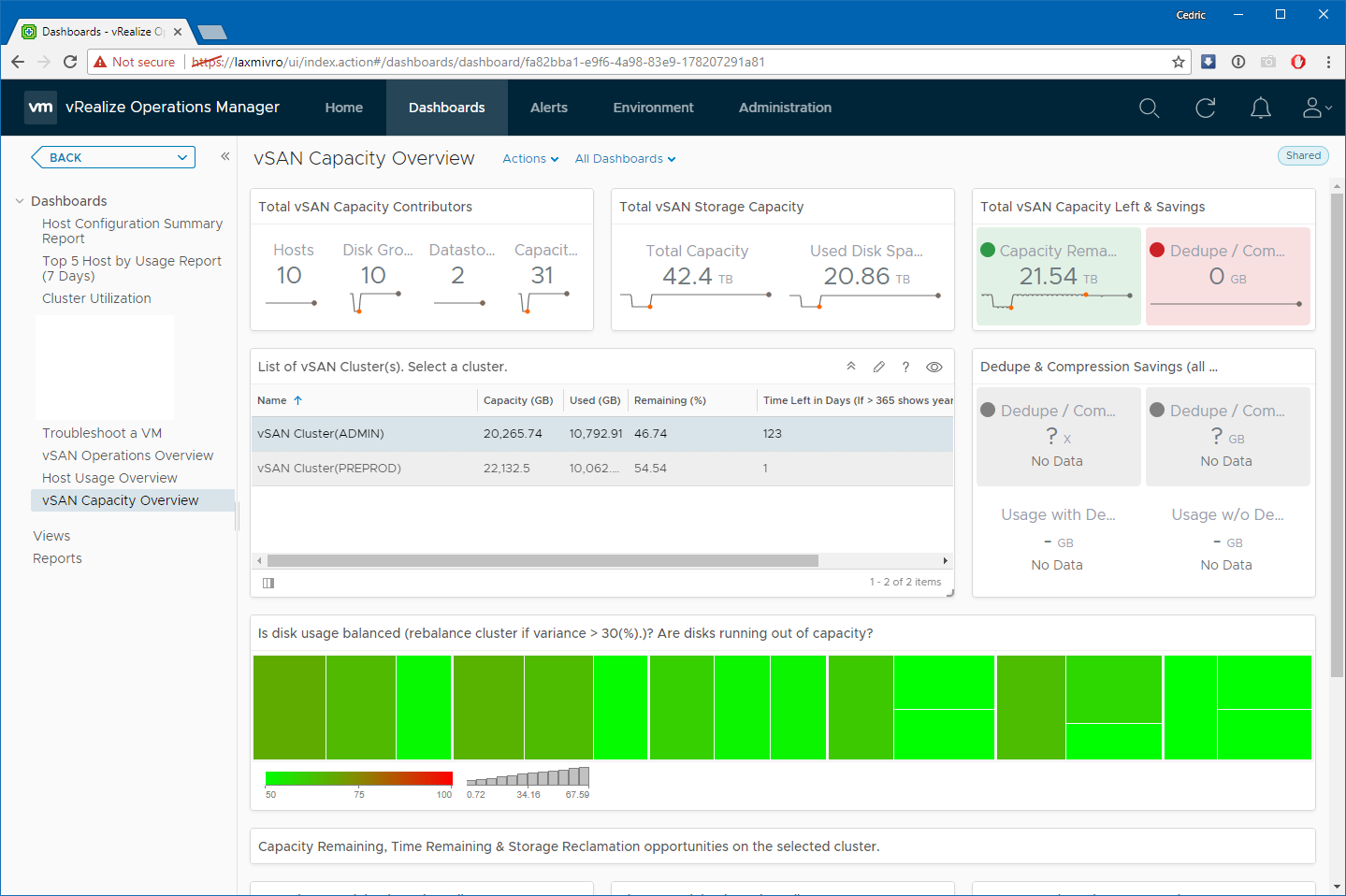Toggle the eye visibility icon in cluster list

tap(934, 367)
